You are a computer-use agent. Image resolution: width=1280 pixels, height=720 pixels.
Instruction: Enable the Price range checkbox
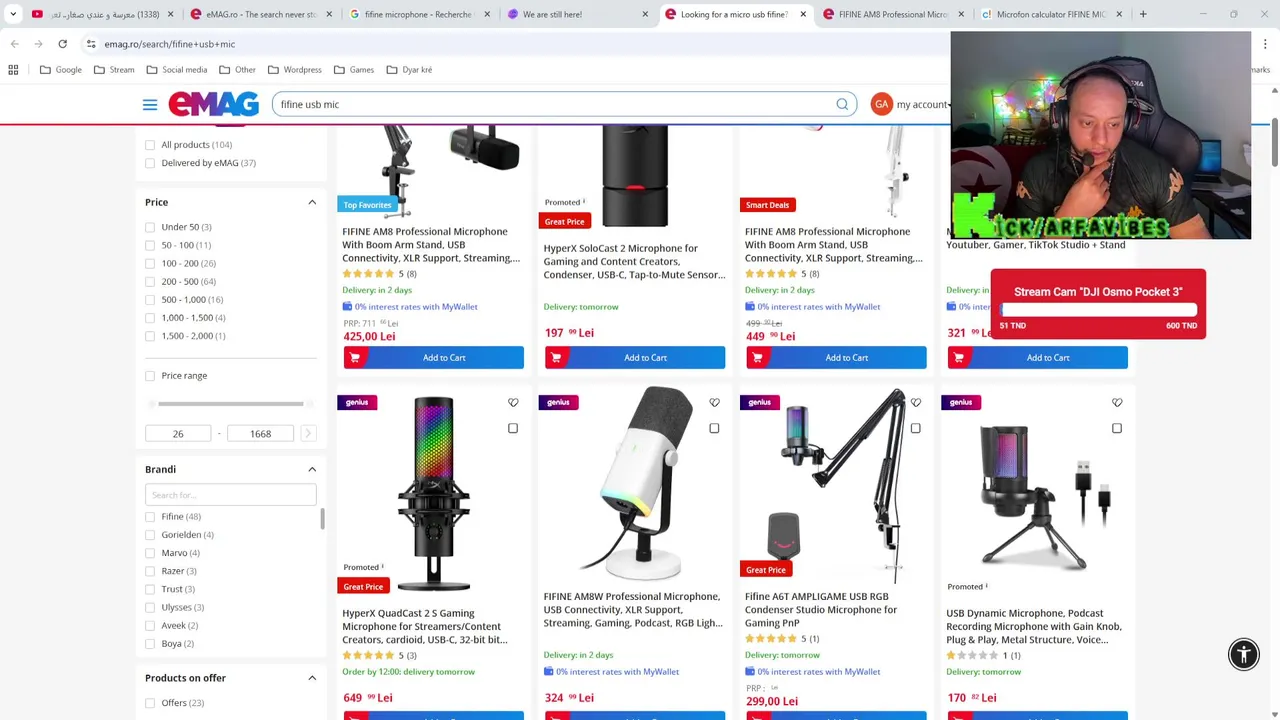tap(150, 376)
